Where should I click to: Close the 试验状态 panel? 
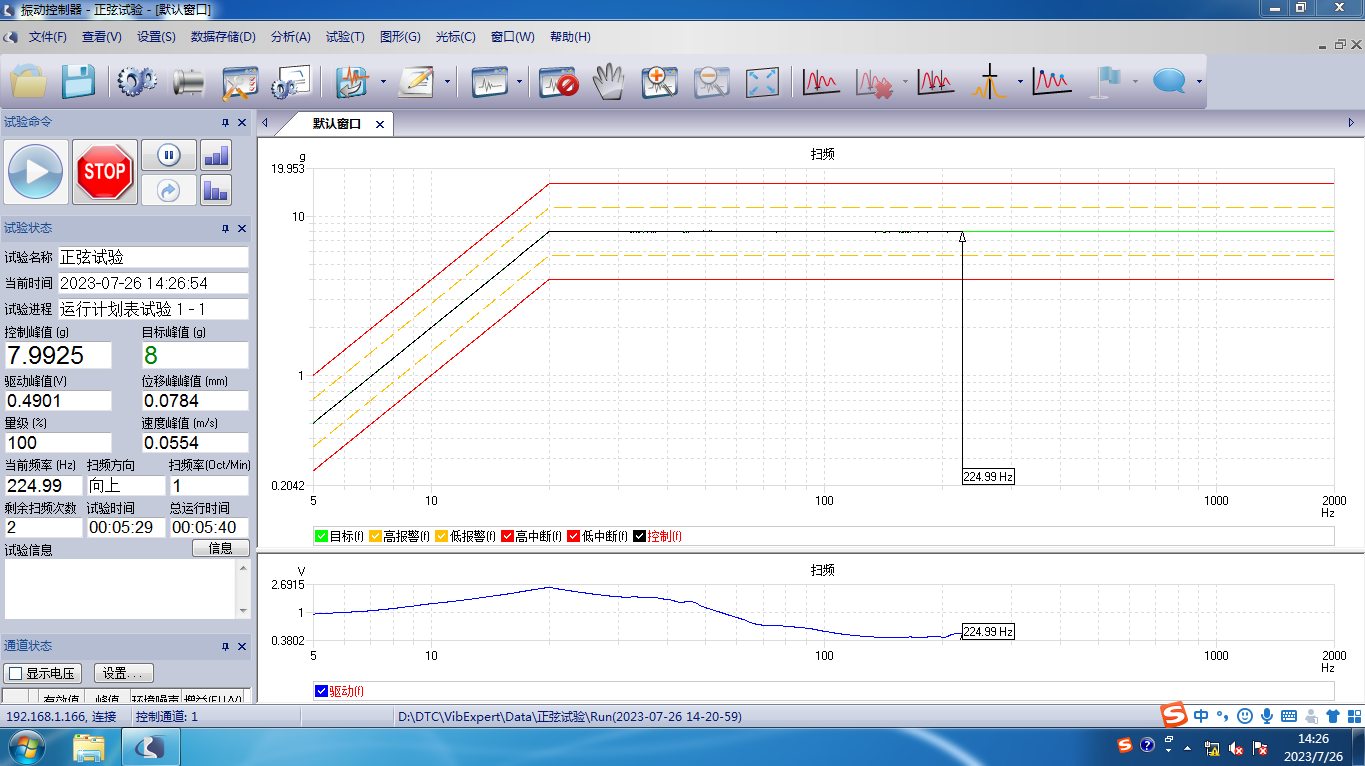(x=242, y=228)
